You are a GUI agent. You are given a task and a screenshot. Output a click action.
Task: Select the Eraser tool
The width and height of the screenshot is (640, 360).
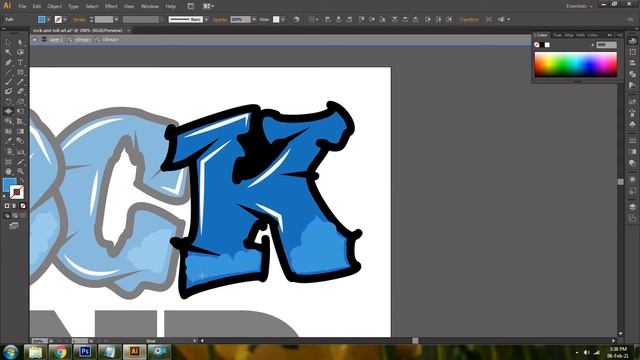click(20, 92)
